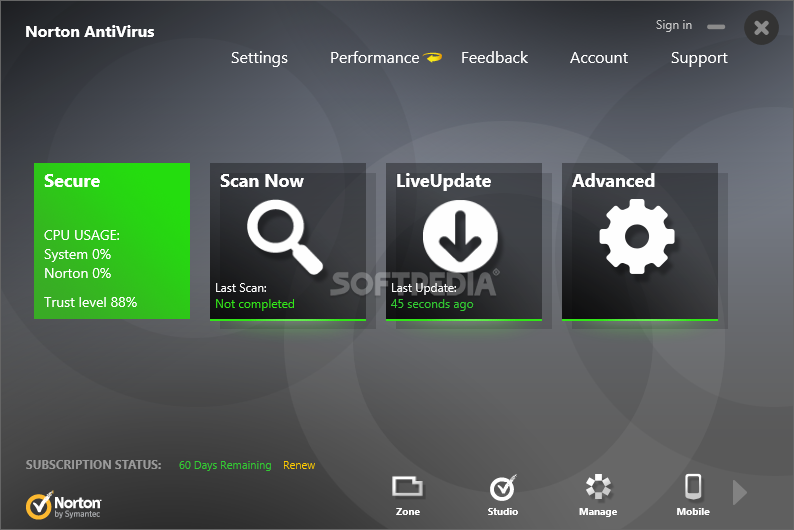Click the 'Last Scan:' label

tap(241, 288)
